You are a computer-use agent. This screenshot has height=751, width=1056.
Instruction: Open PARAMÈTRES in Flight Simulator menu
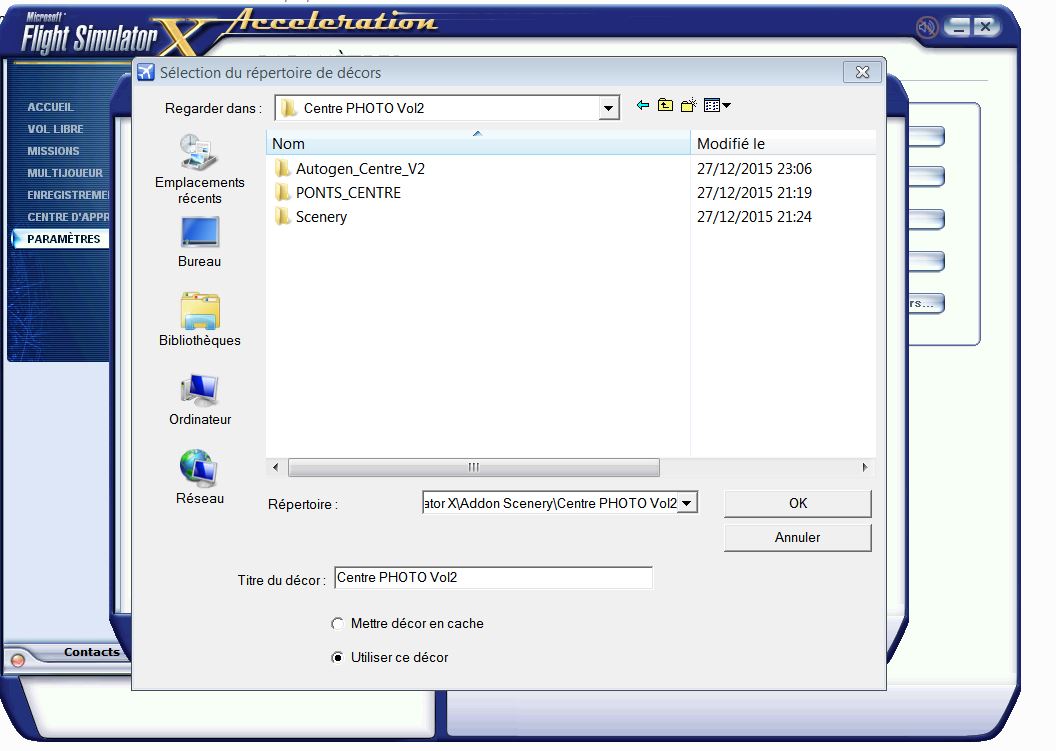(x=63, y=239)
